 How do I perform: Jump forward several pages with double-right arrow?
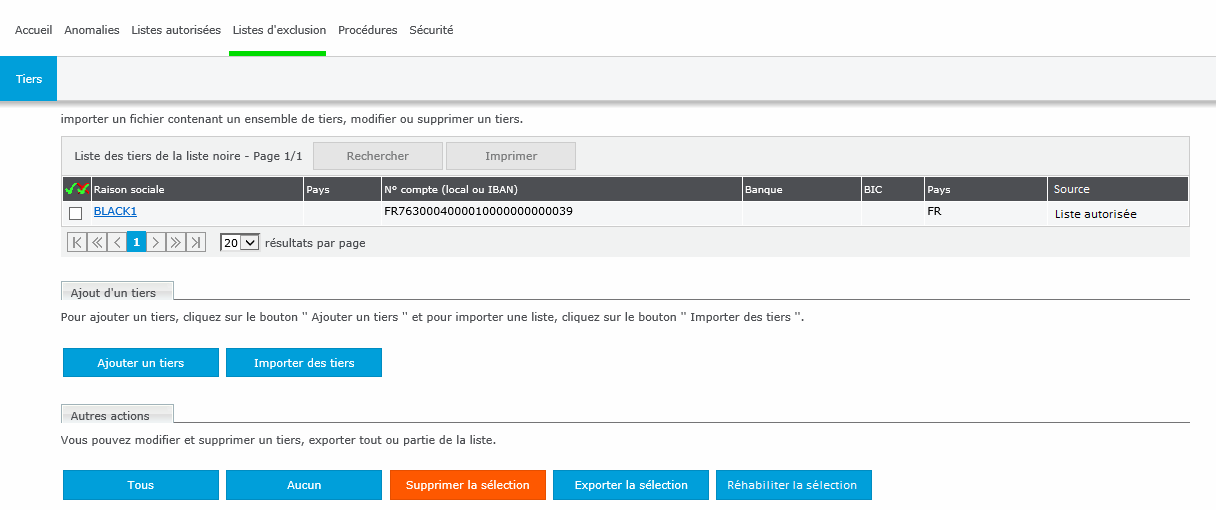[176, 242]
